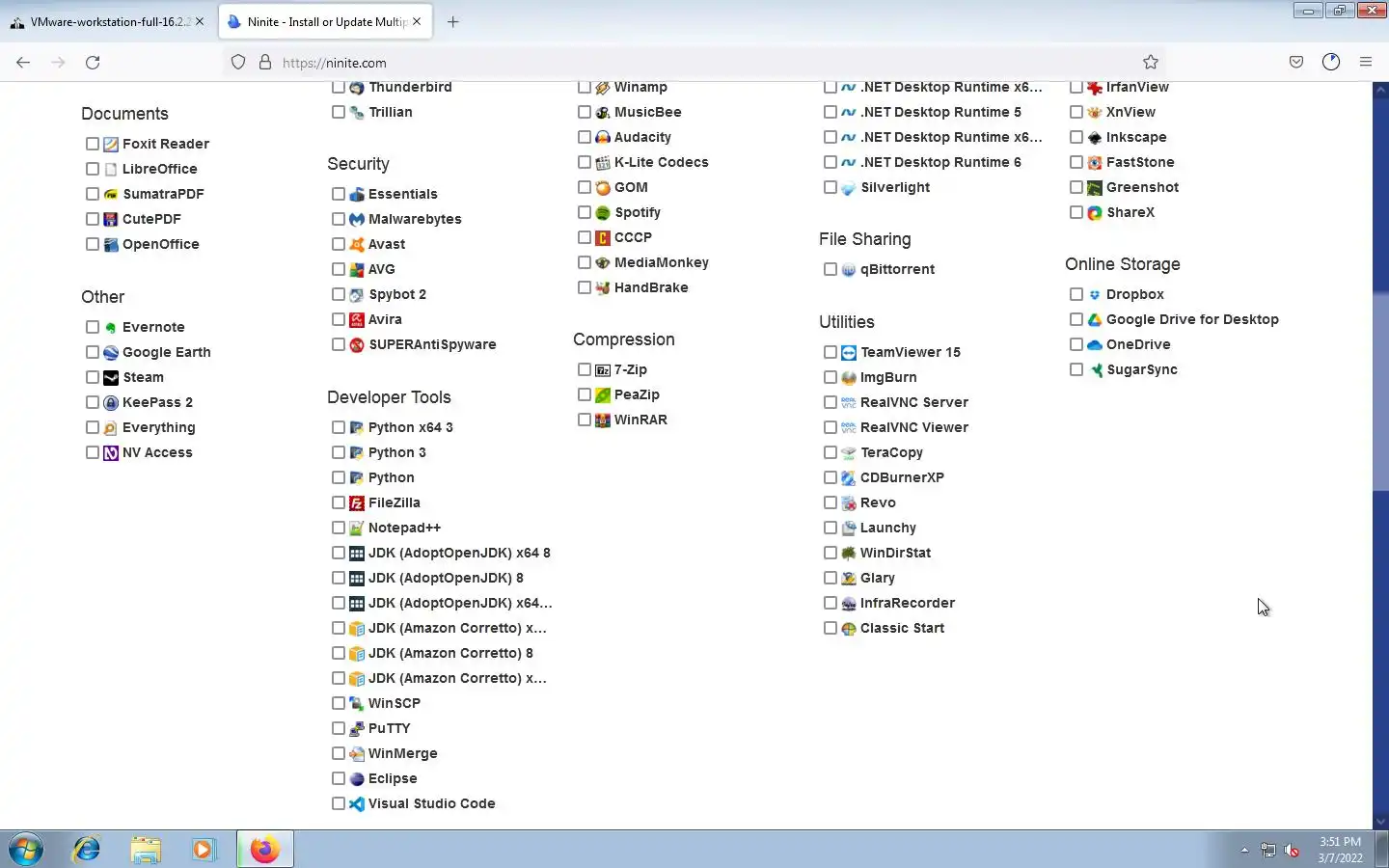Image resolution: width=1389 pixels, height=868 pixels.
Task: Click the Foxit Reader app icon
Action: tap(111, 144)
